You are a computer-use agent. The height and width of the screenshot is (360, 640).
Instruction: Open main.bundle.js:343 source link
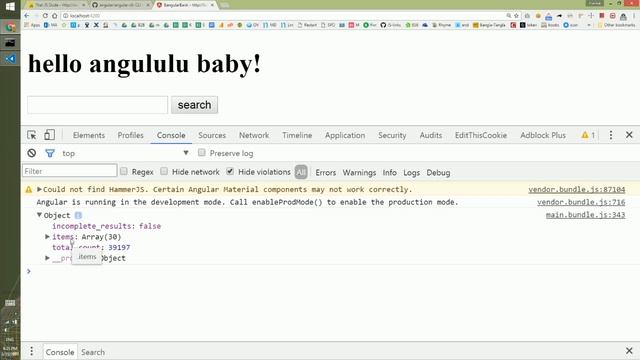coord(585,215)
